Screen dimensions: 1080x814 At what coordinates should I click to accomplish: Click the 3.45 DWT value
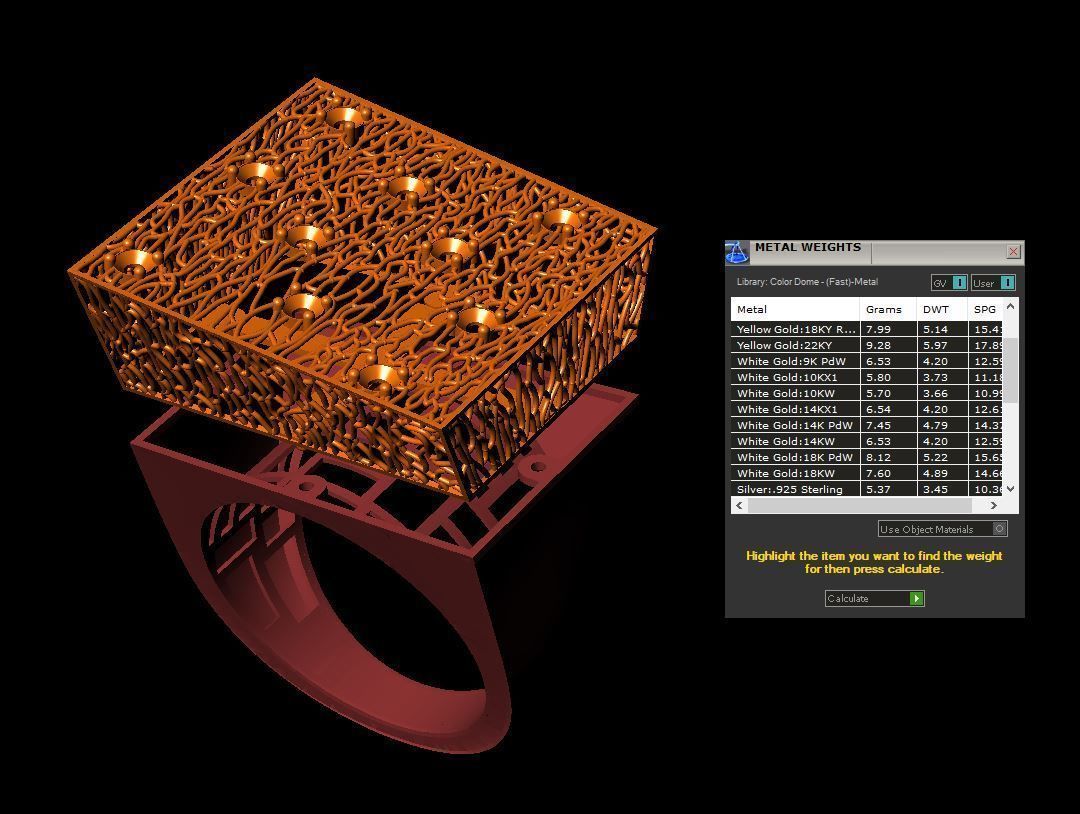coord(935,489)
